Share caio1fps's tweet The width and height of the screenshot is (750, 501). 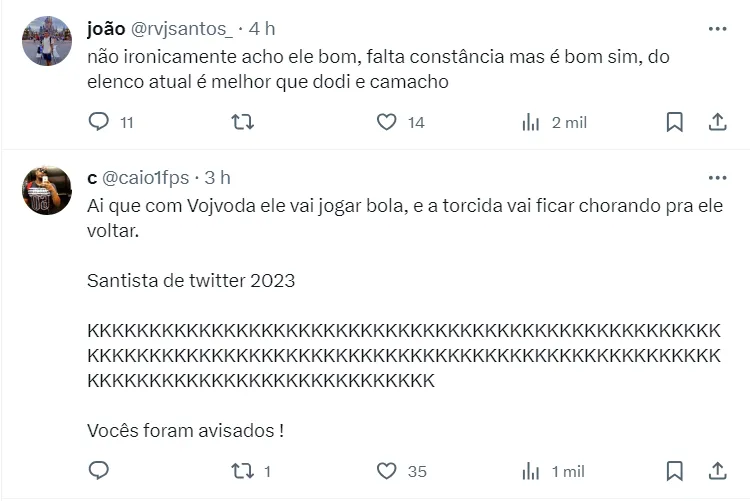716,471
